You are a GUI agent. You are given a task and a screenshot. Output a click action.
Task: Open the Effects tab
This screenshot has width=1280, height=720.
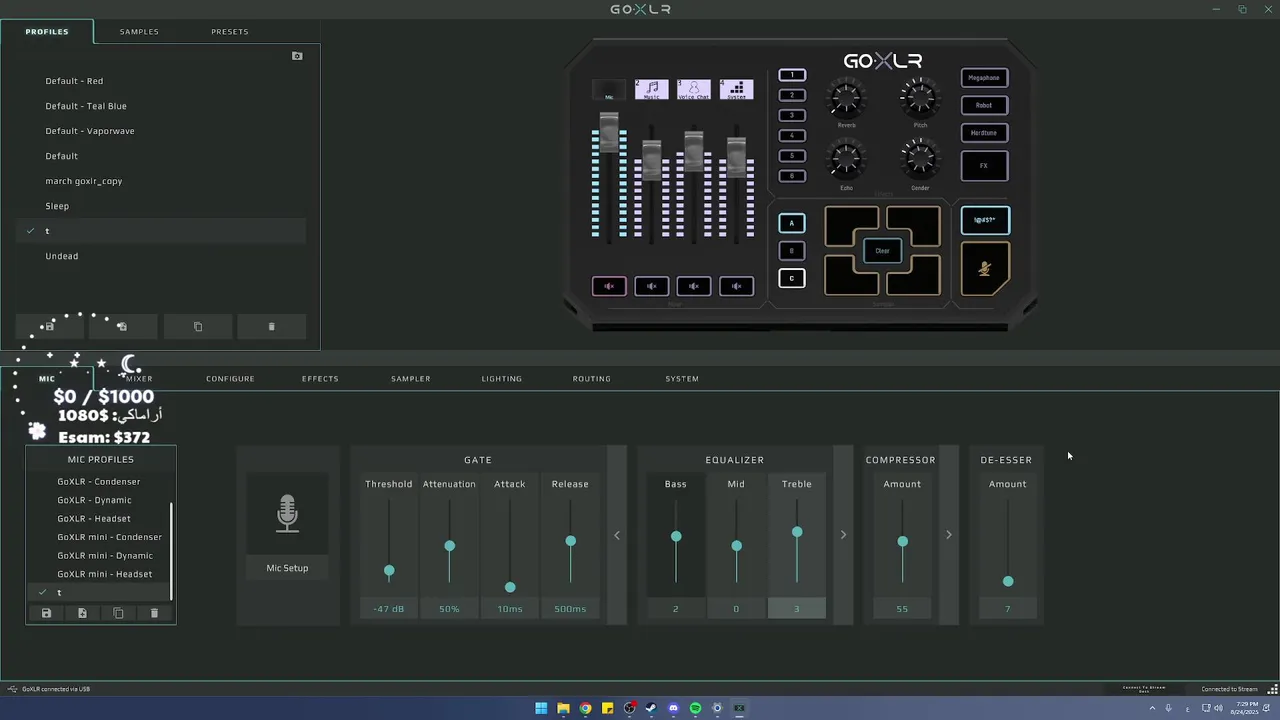pyautogui.click(x=320, y=379)
